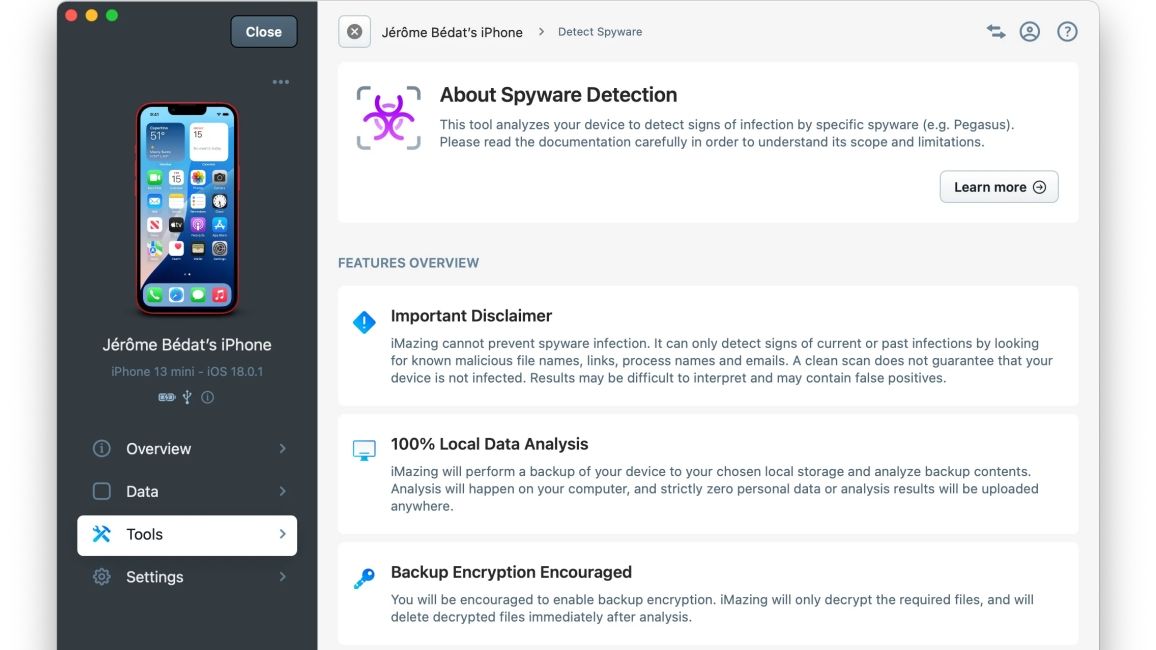The width and height of the screenshot is (1156, 650).
Task: Click the 100% Local Data Analysis monitor icon
Action: [x=364, y=450]
